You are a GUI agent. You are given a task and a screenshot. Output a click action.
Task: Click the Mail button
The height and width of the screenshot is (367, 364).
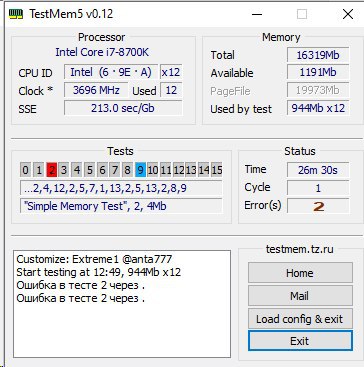[x=300, y=296]
